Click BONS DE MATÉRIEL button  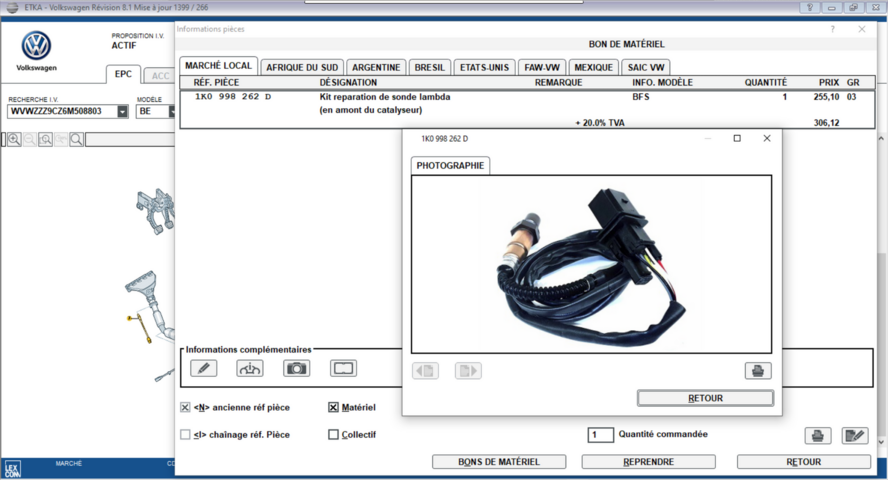pyautogui.click(x=499, y=462)
